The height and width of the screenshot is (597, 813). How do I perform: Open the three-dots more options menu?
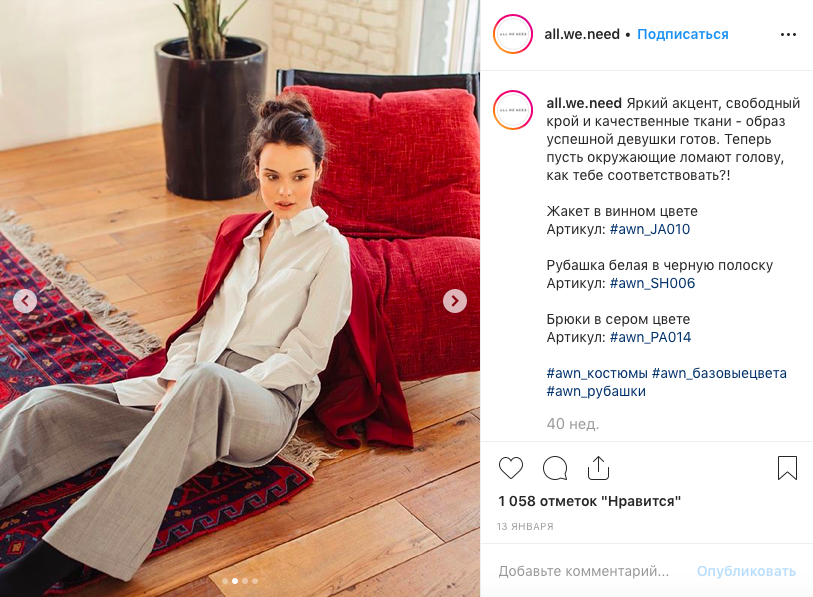click(788, 34)
